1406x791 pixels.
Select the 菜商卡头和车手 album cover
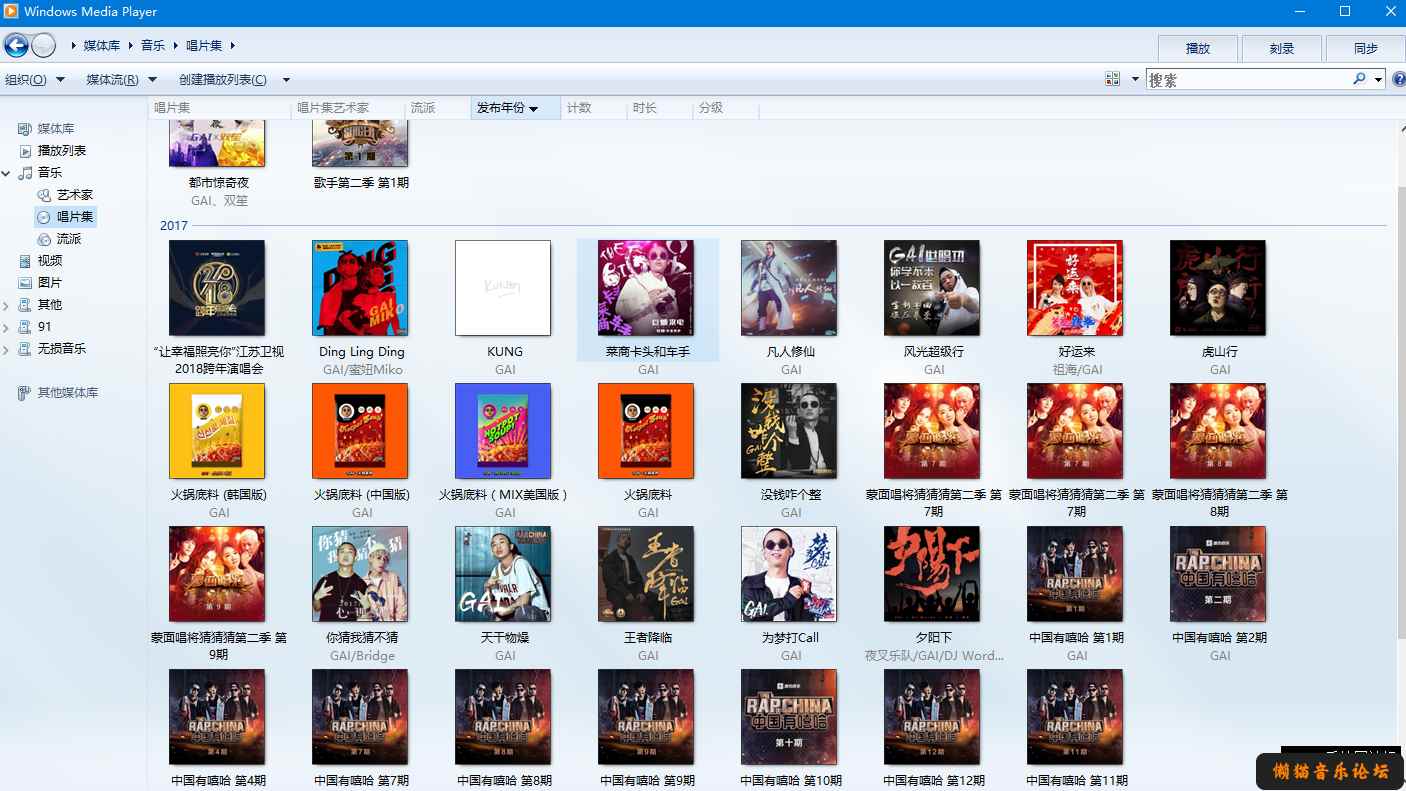(x=646, y=288)
